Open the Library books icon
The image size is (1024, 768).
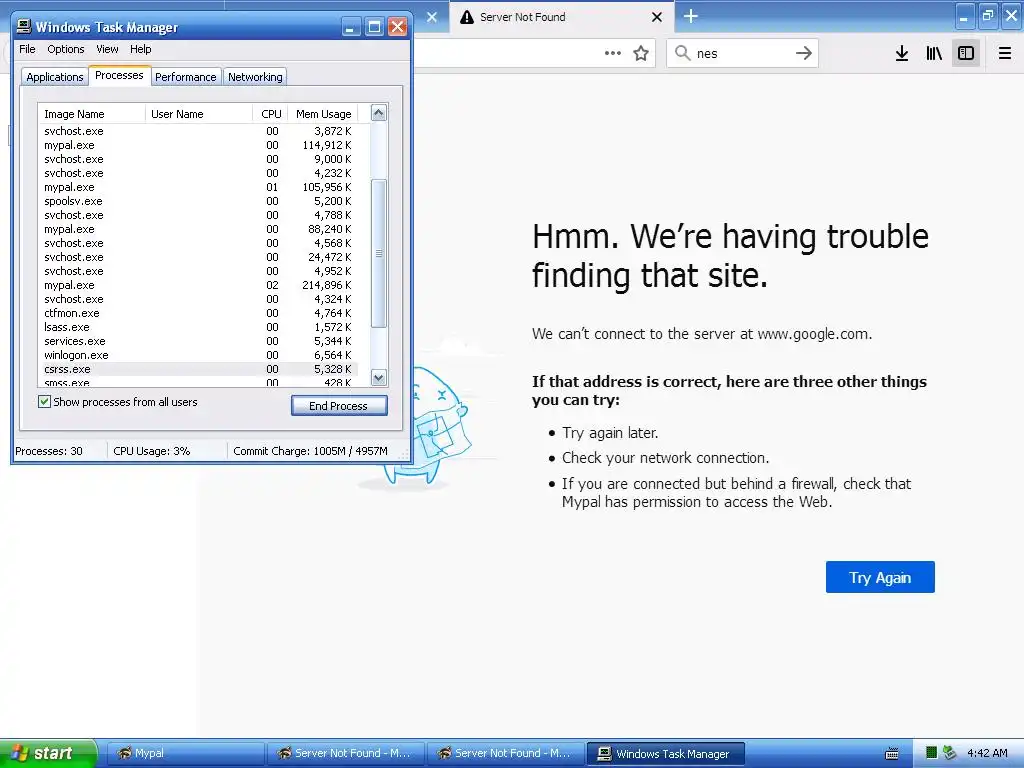click(x=934, y=53)
